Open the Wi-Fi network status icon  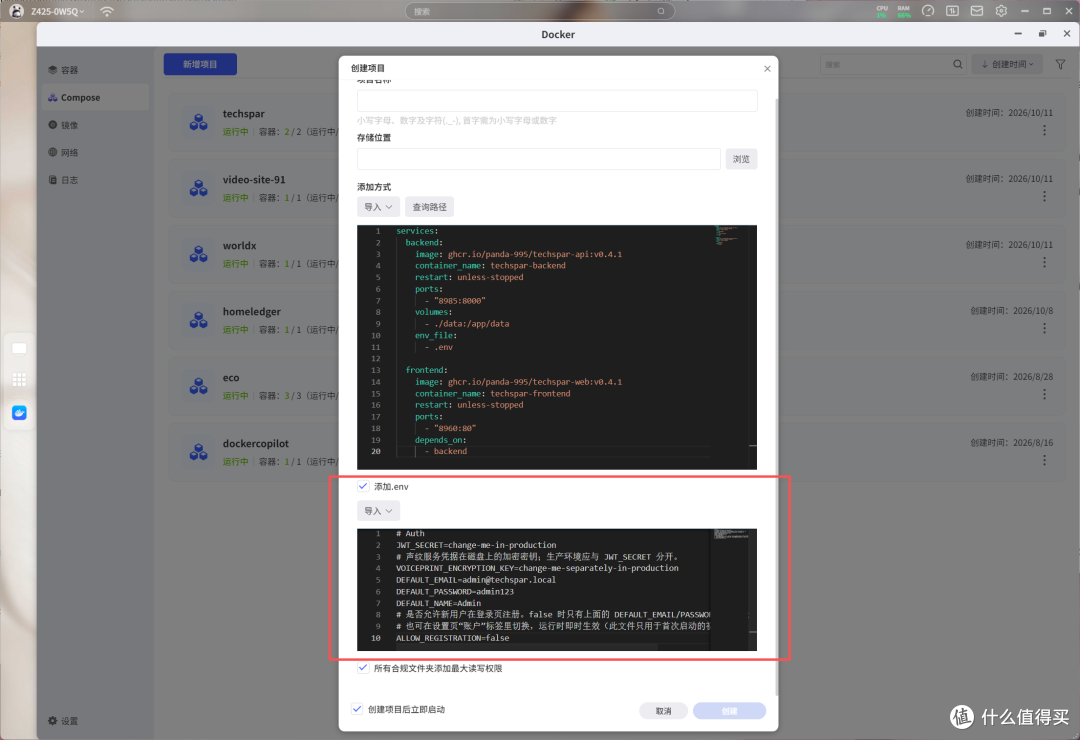pos(107,11)
